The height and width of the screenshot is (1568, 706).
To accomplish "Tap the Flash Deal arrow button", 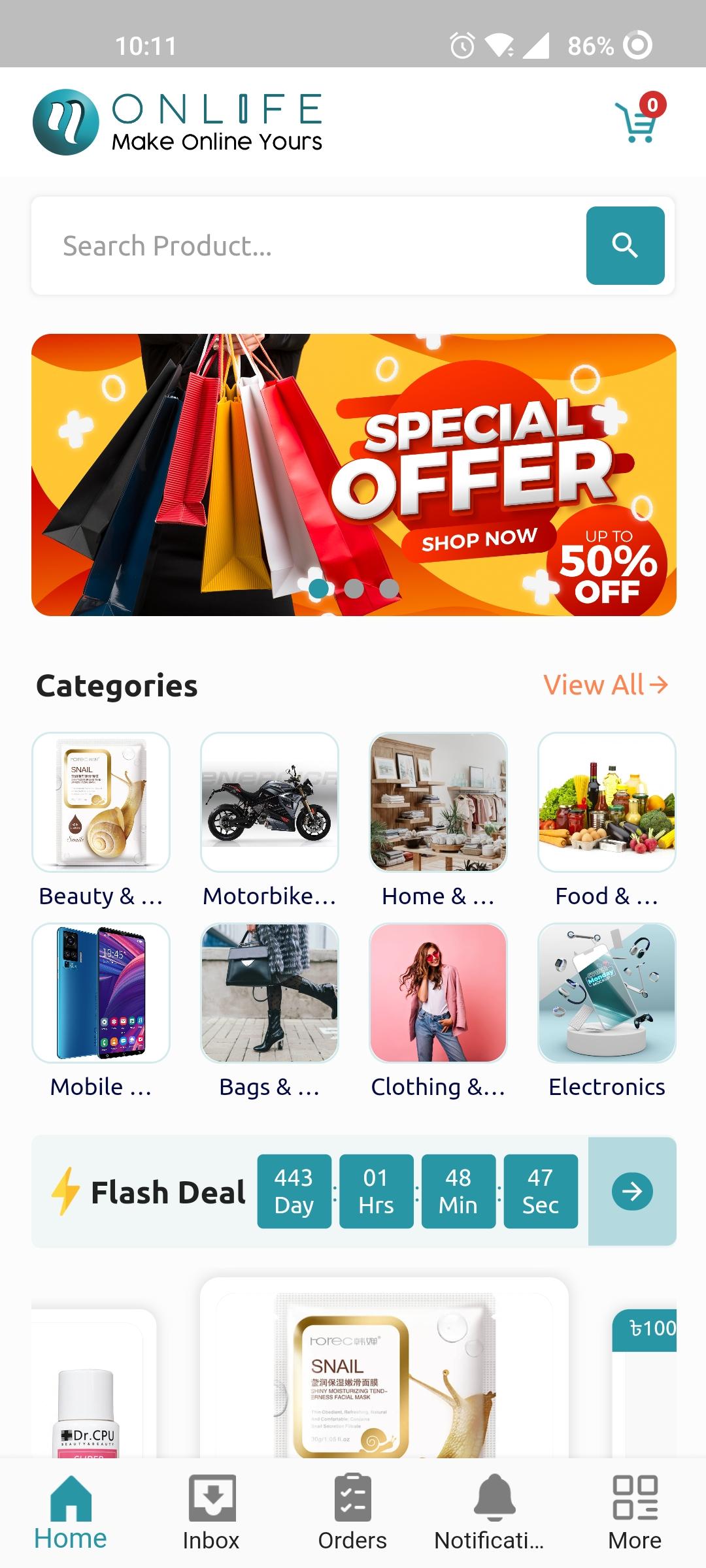I will [632, 1192].
